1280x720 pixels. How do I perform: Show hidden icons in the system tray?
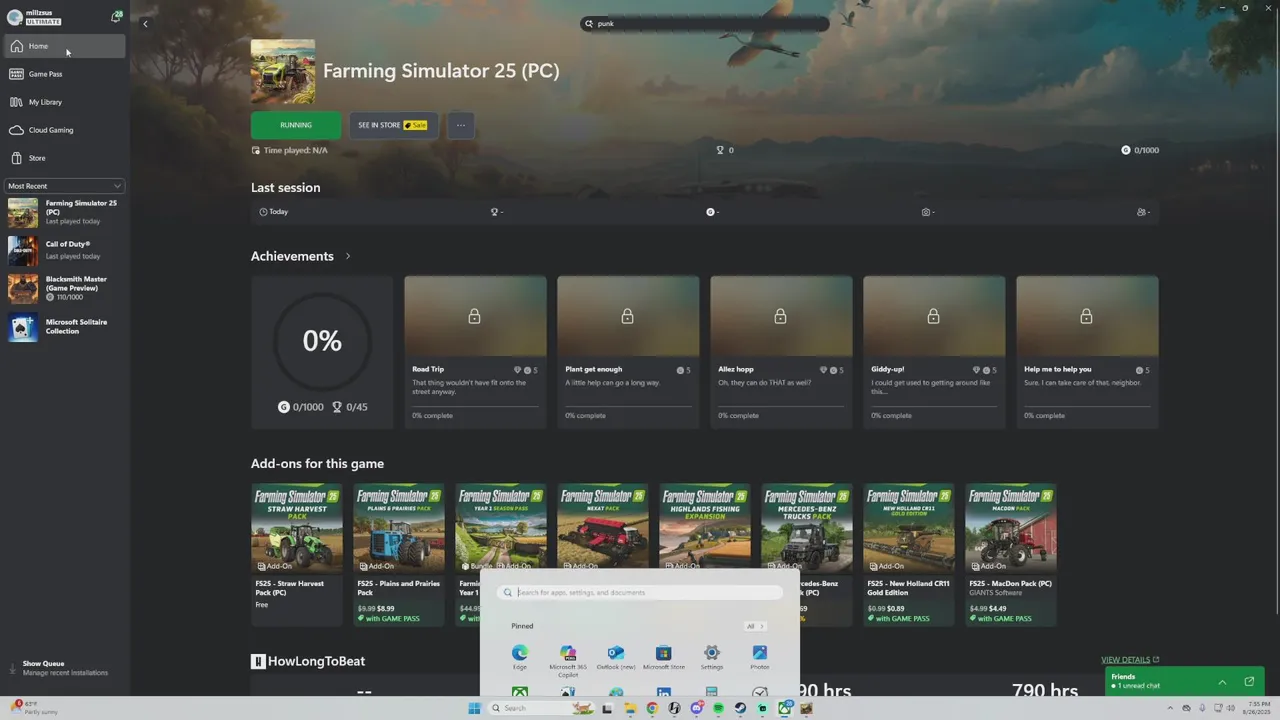pyautogui.click(x=1170, y=708)
